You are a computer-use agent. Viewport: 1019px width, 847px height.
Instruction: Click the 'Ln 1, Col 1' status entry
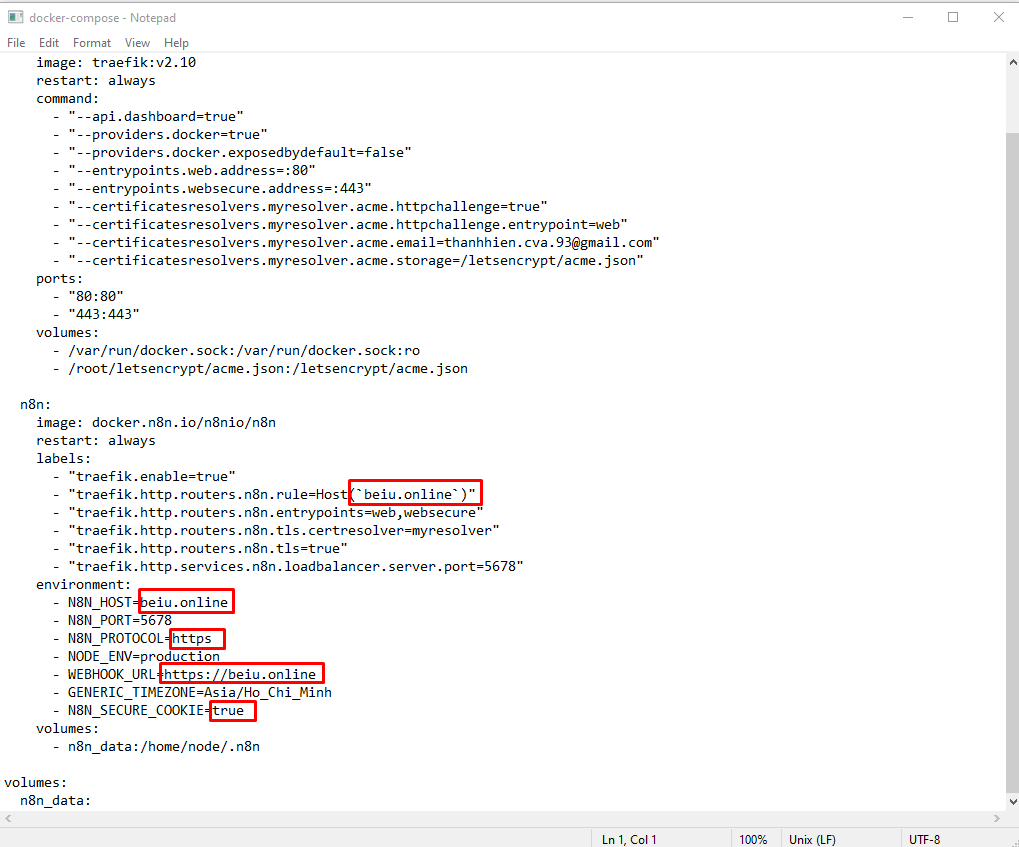629,839
